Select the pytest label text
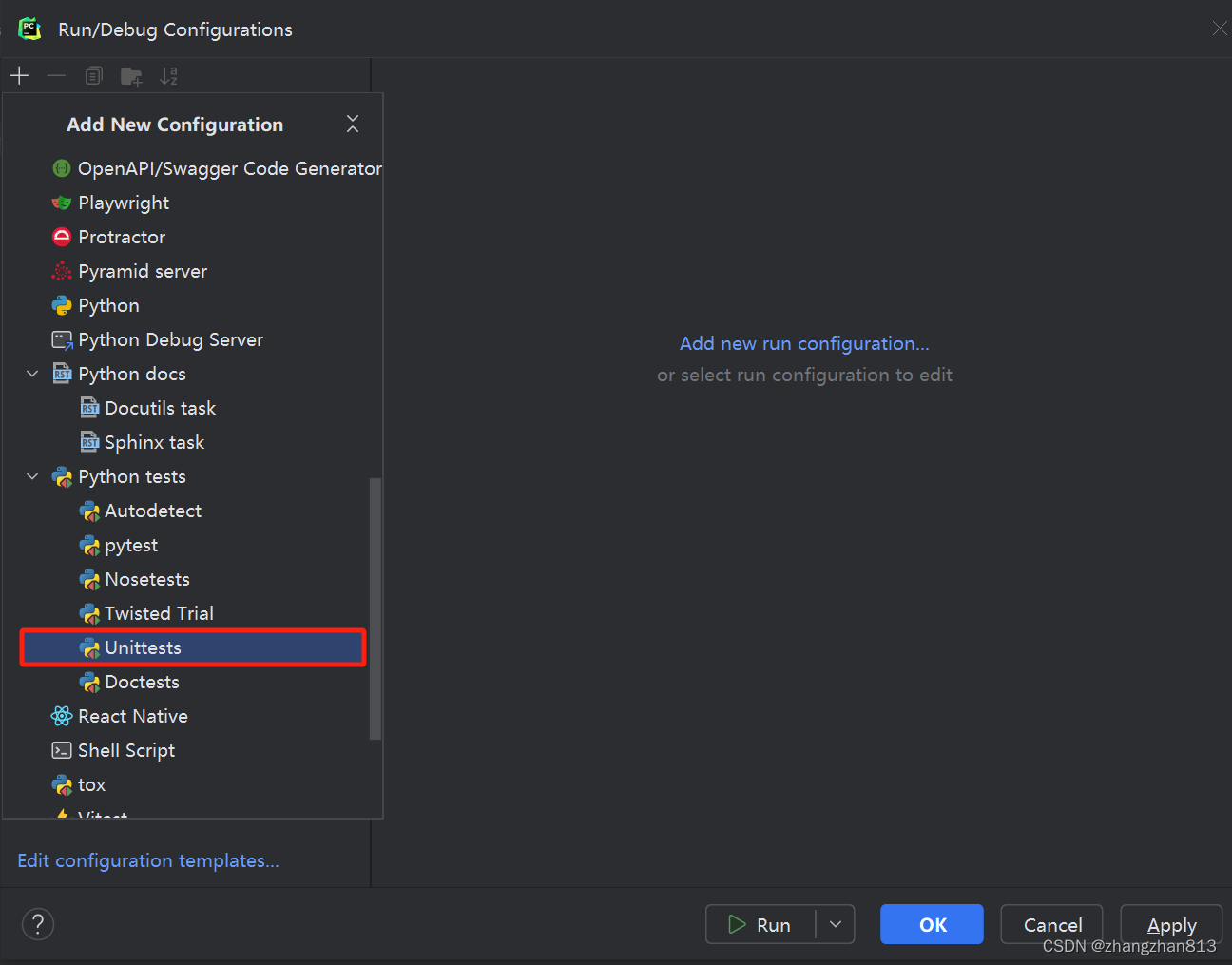Screen dimensions: 1232x965 coord(131,546)
